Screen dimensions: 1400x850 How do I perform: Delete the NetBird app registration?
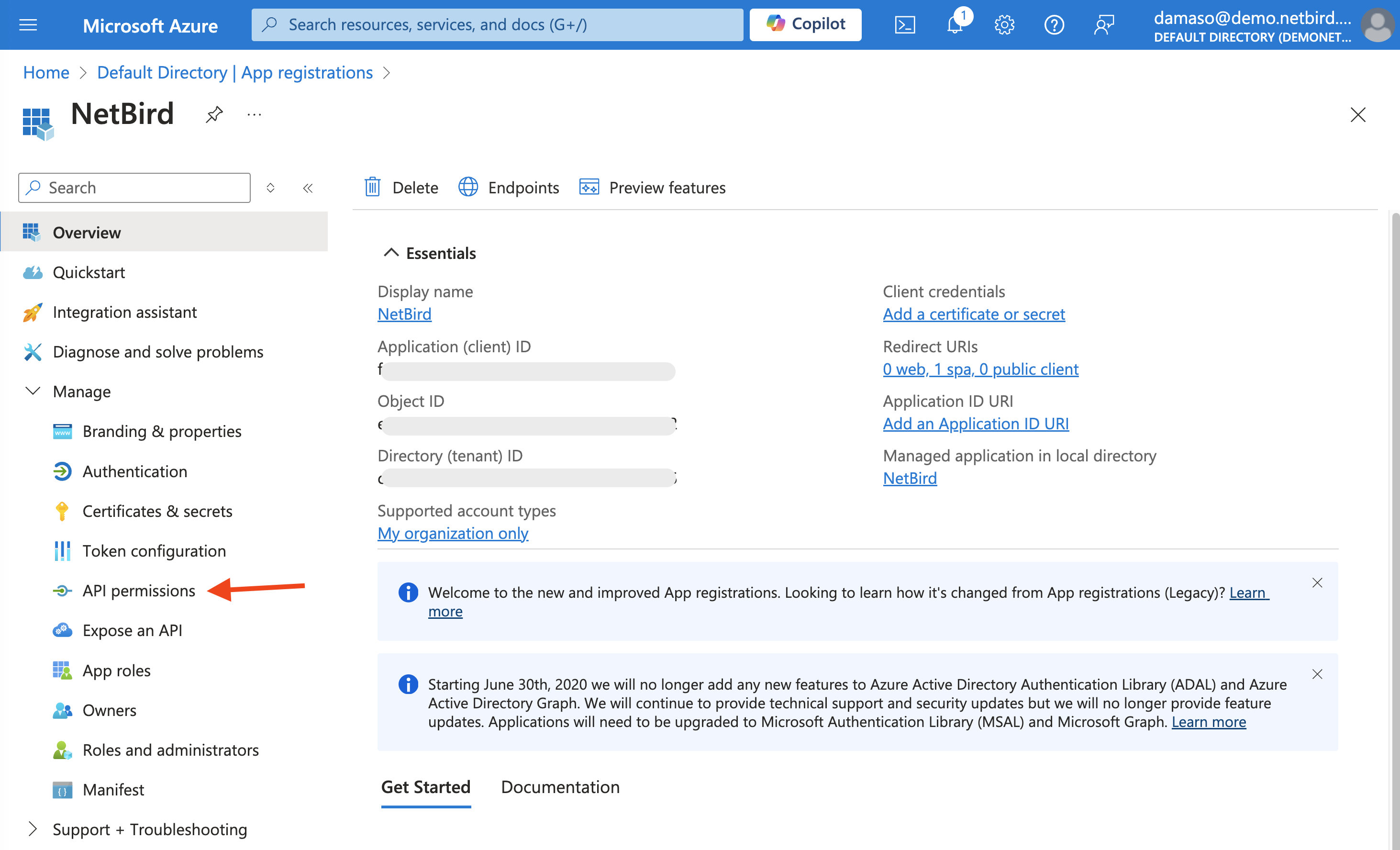400,188
